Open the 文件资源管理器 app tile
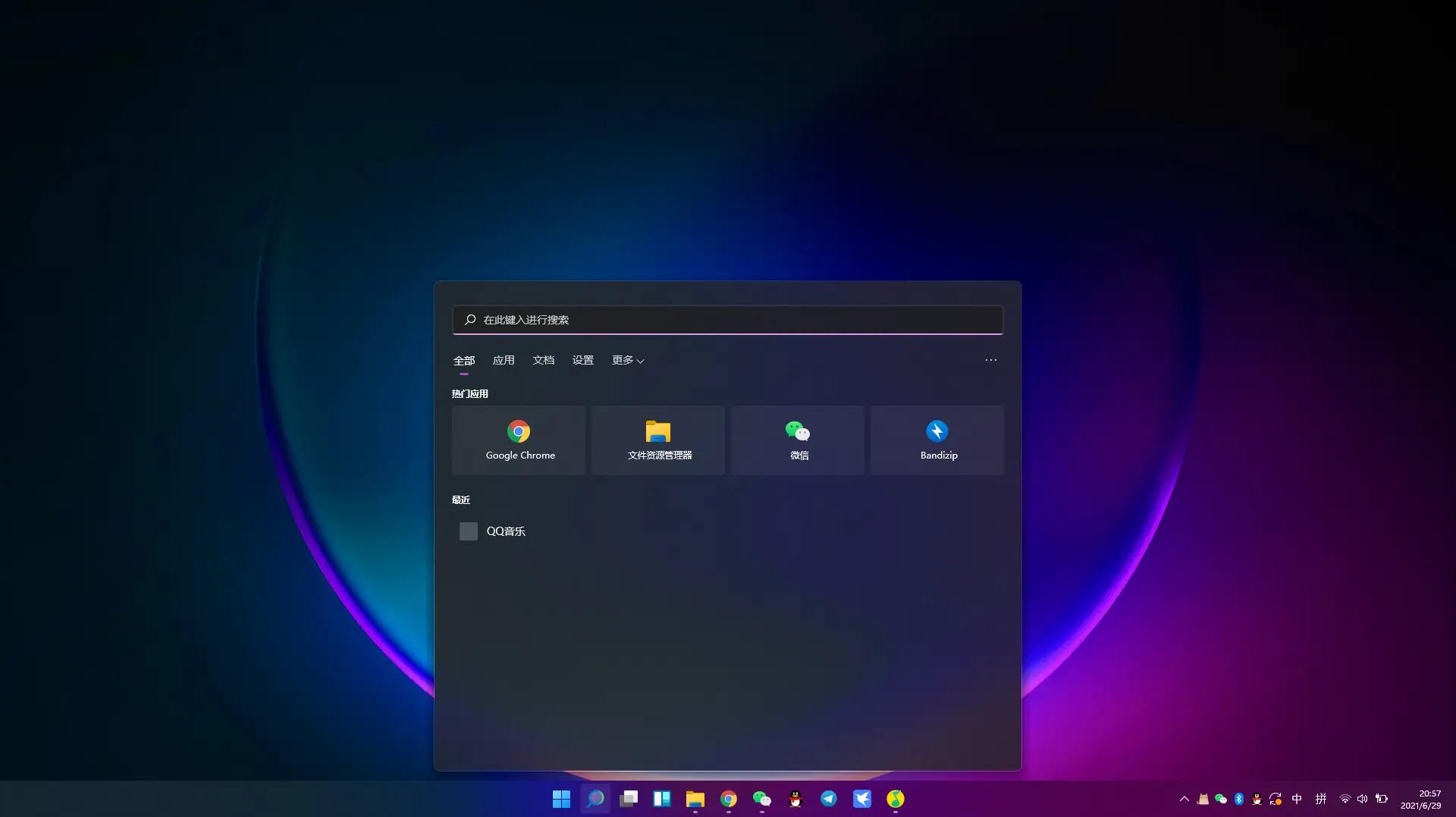 (x=658, y=440)
